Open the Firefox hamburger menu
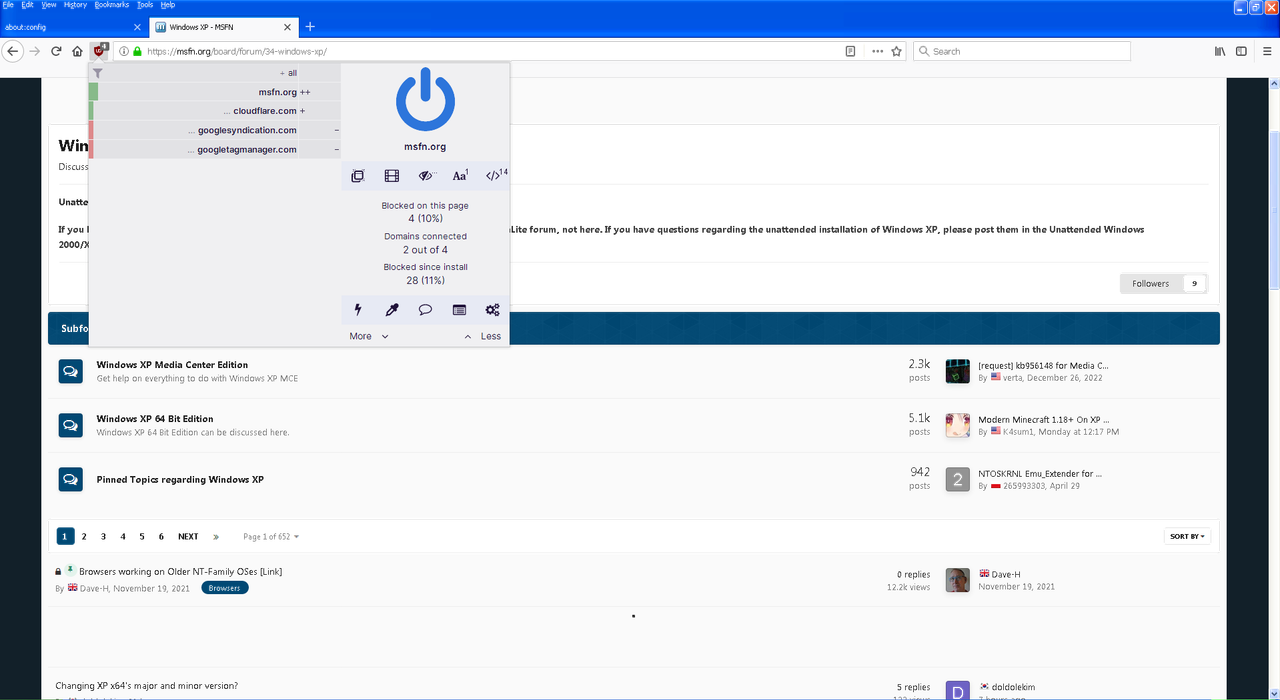 coord(1265,51)
